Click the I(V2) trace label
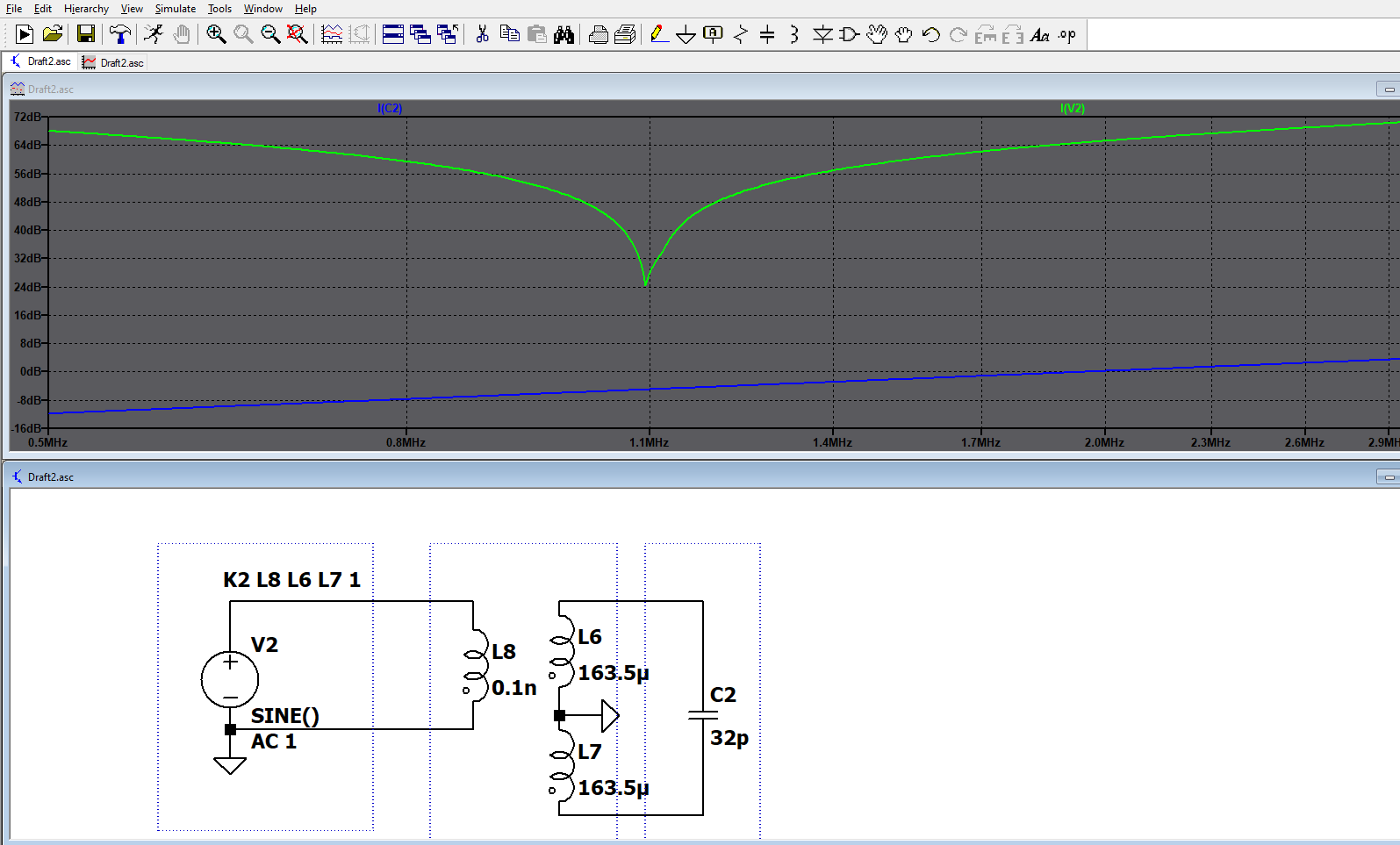Image resolution: width=1400 pixels, height=845 pixels. [x=1073, y=108]
